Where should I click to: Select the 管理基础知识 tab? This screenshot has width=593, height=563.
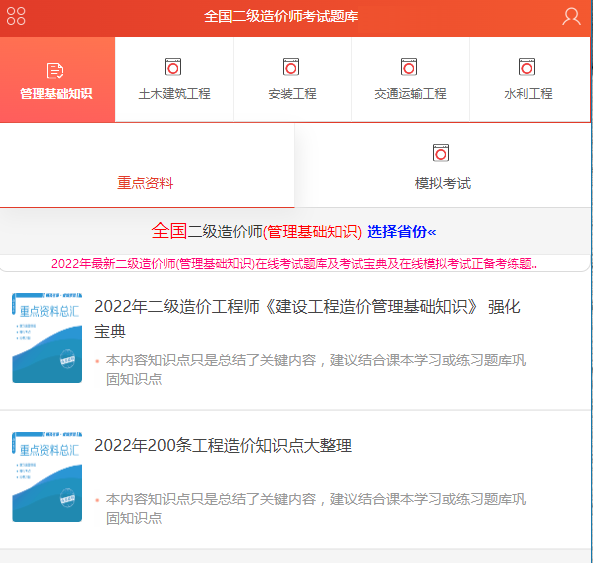(x=57, y=80)
